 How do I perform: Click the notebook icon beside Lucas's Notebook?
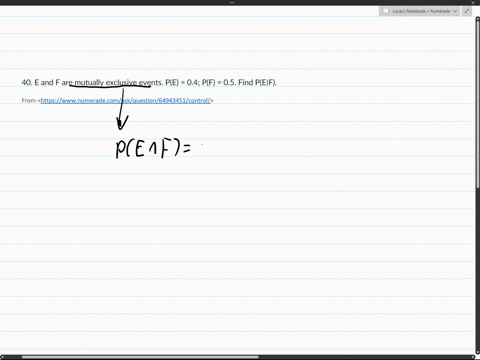(386, 11)
